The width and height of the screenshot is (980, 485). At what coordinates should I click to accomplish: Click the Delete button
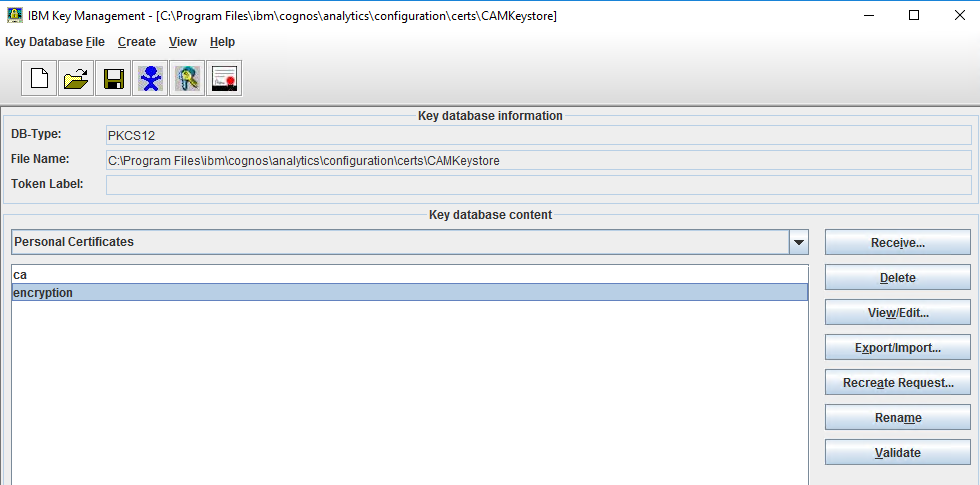898,278
